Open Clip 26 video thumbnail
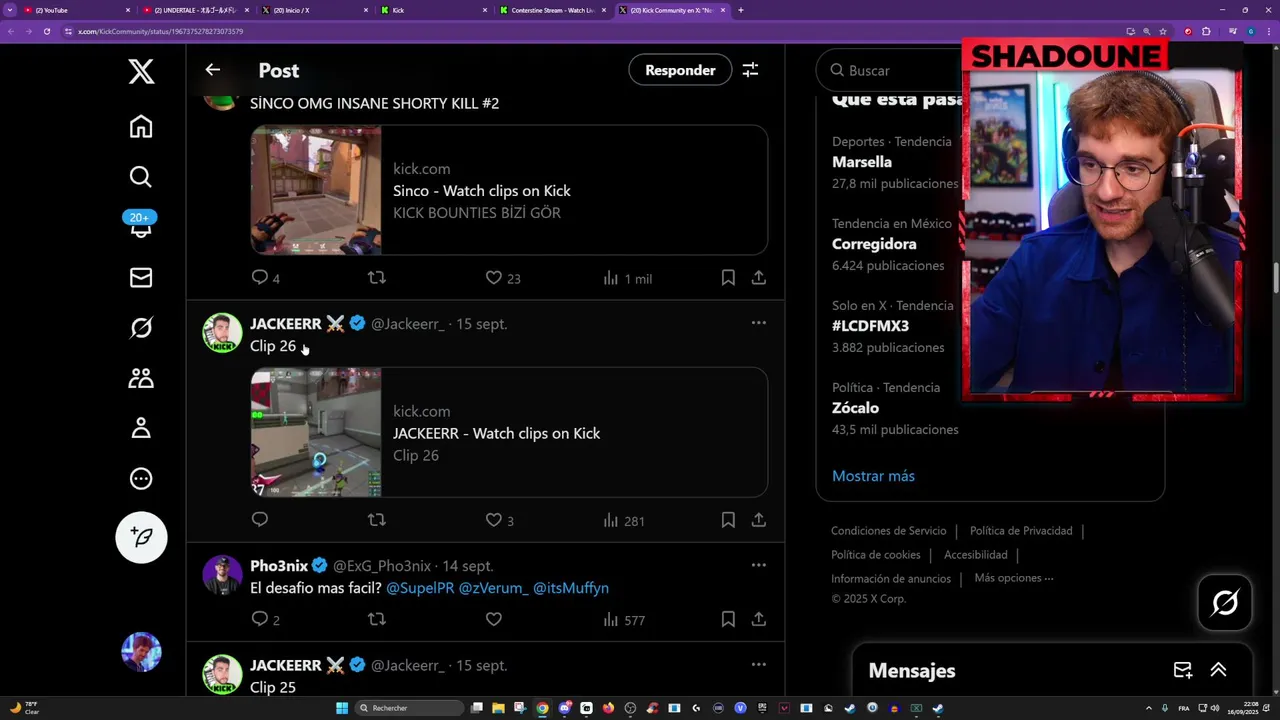 [316, 432]
